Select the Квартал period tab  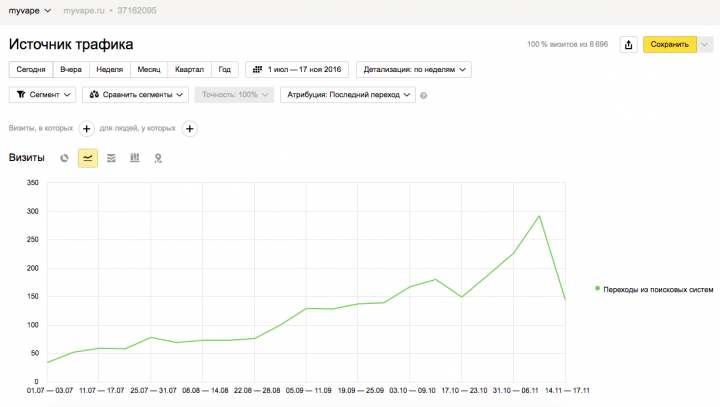[x=189, y=69]
